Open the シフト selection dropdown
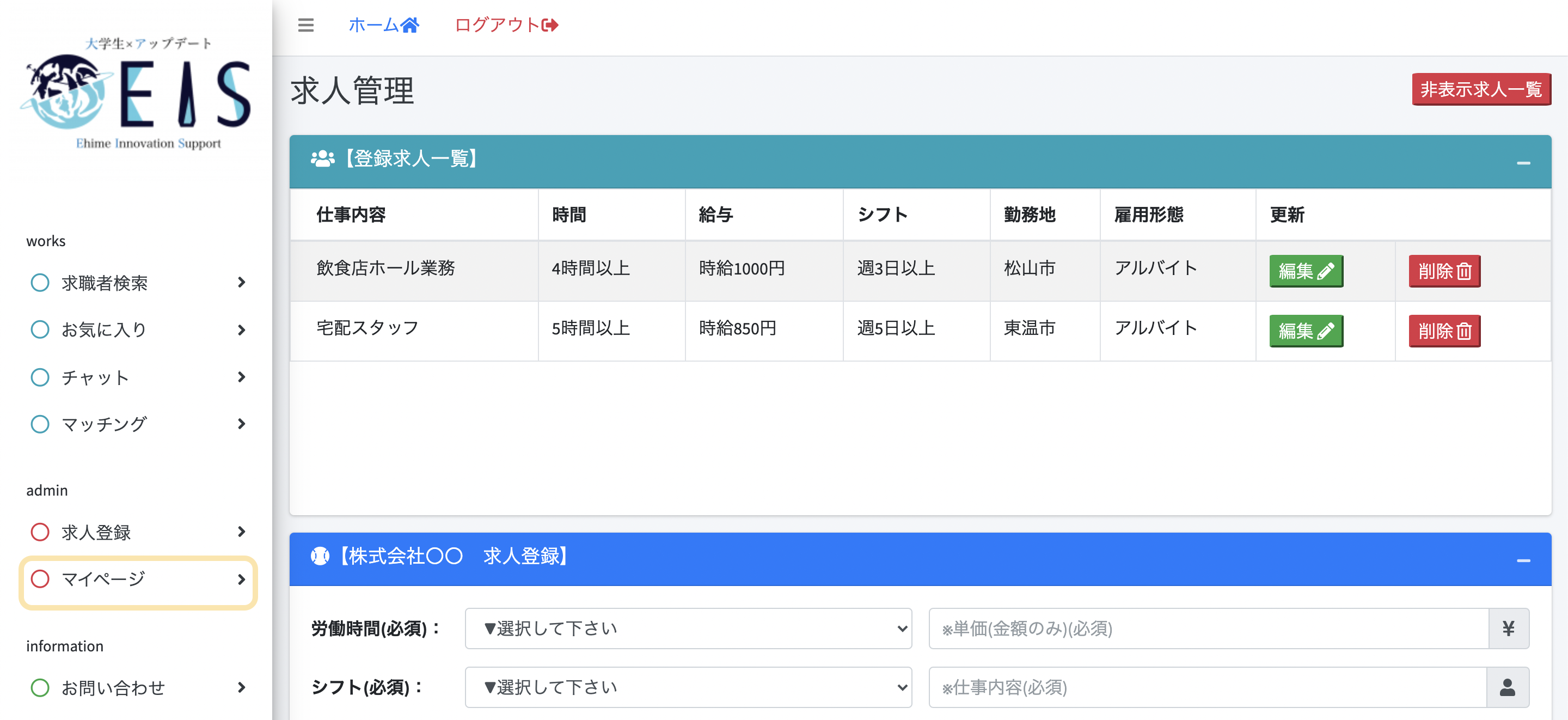 688,687
